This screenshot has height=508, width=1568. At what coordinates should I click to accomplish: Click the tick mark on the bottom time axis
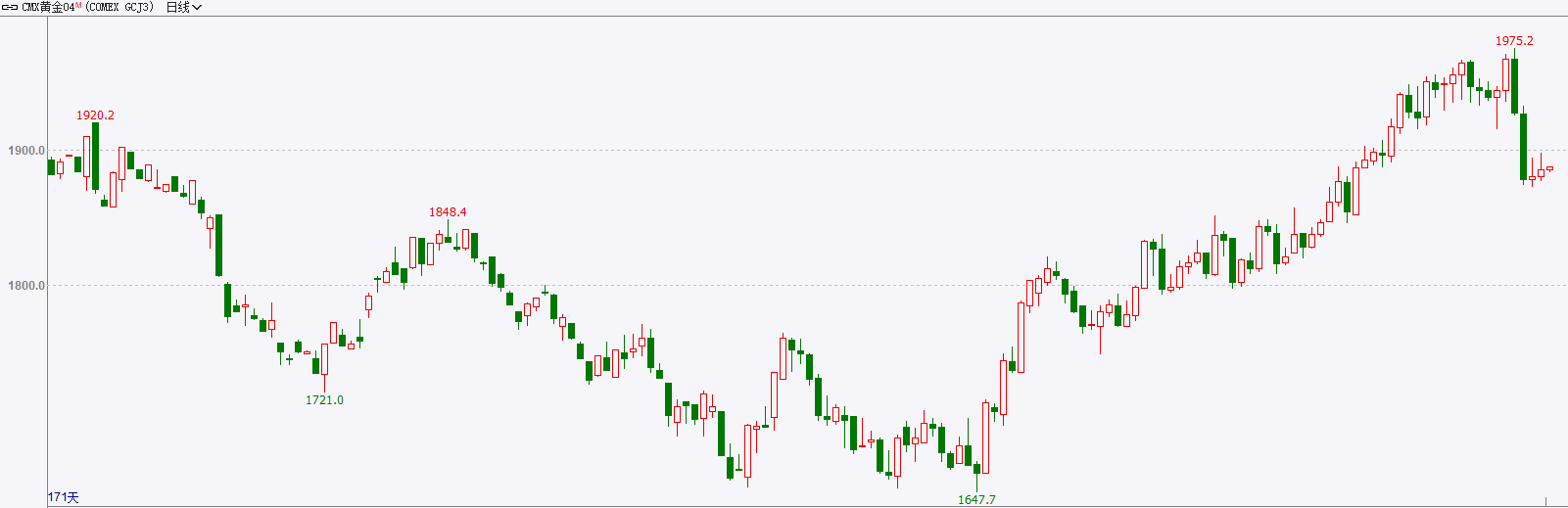click(1546, 501)
